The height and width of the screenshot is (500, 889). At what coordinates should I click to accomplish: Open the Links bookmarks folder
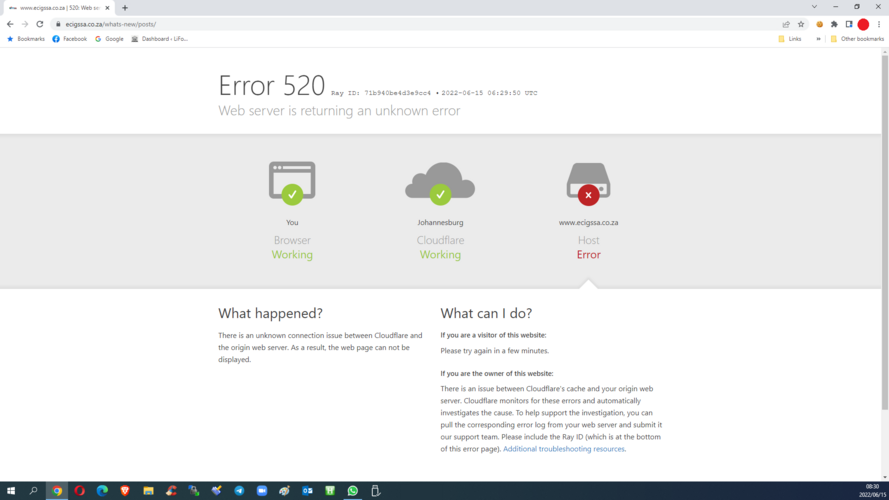coord(790,39)
